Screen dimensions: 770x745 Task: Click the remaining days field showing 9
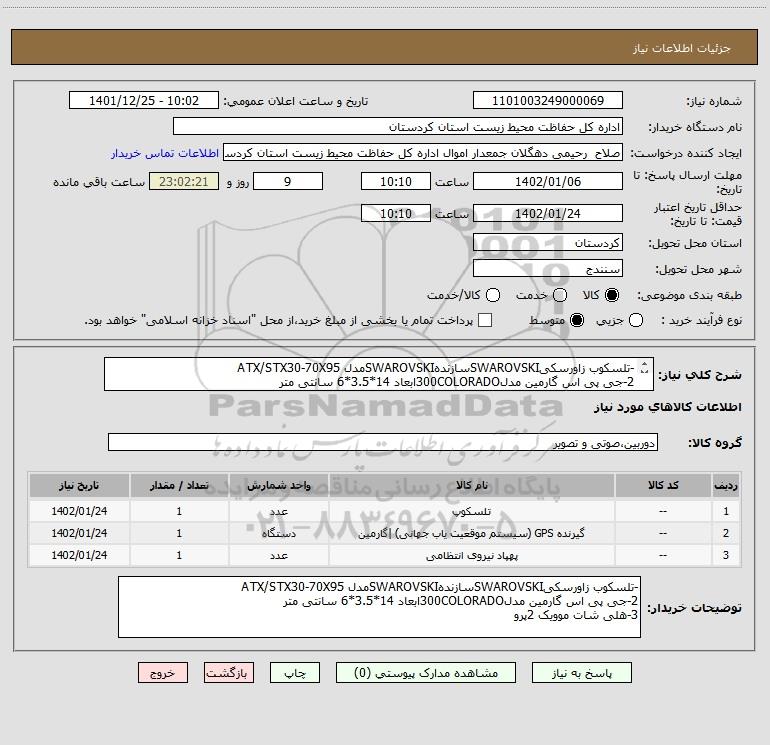(288, 181)
